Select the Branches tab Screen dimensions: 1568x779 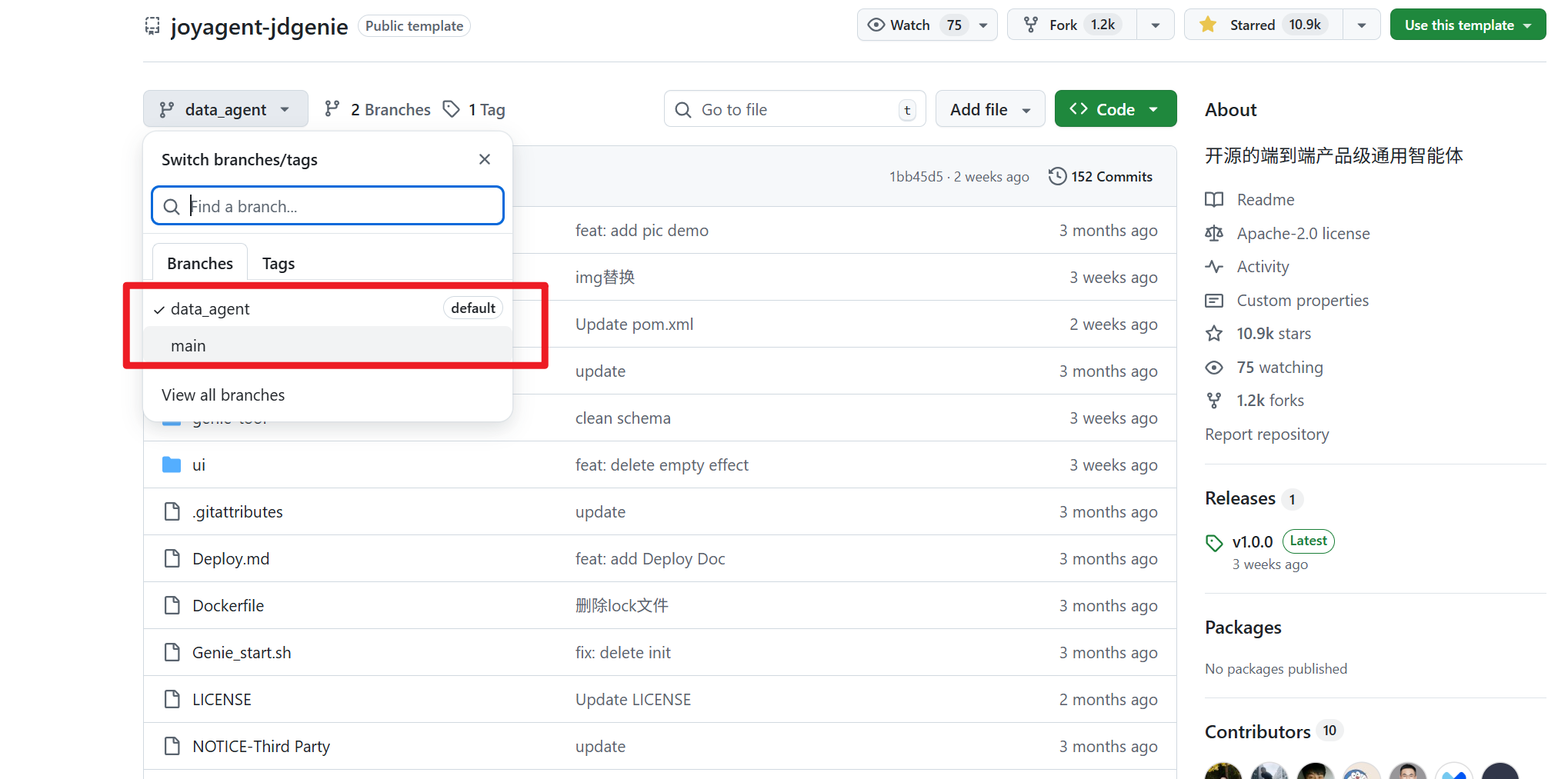[200, 264]
